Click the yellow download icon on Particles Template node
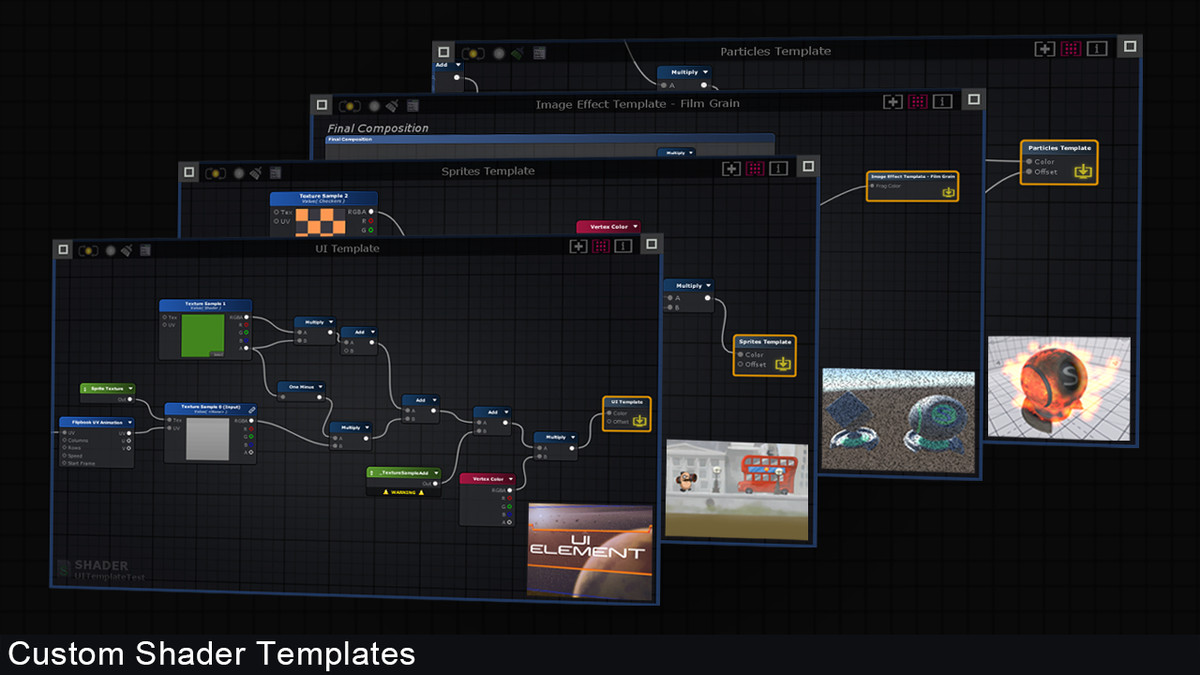The width and height of the screenshot is (1200, 675). [x=1082, y=171]
